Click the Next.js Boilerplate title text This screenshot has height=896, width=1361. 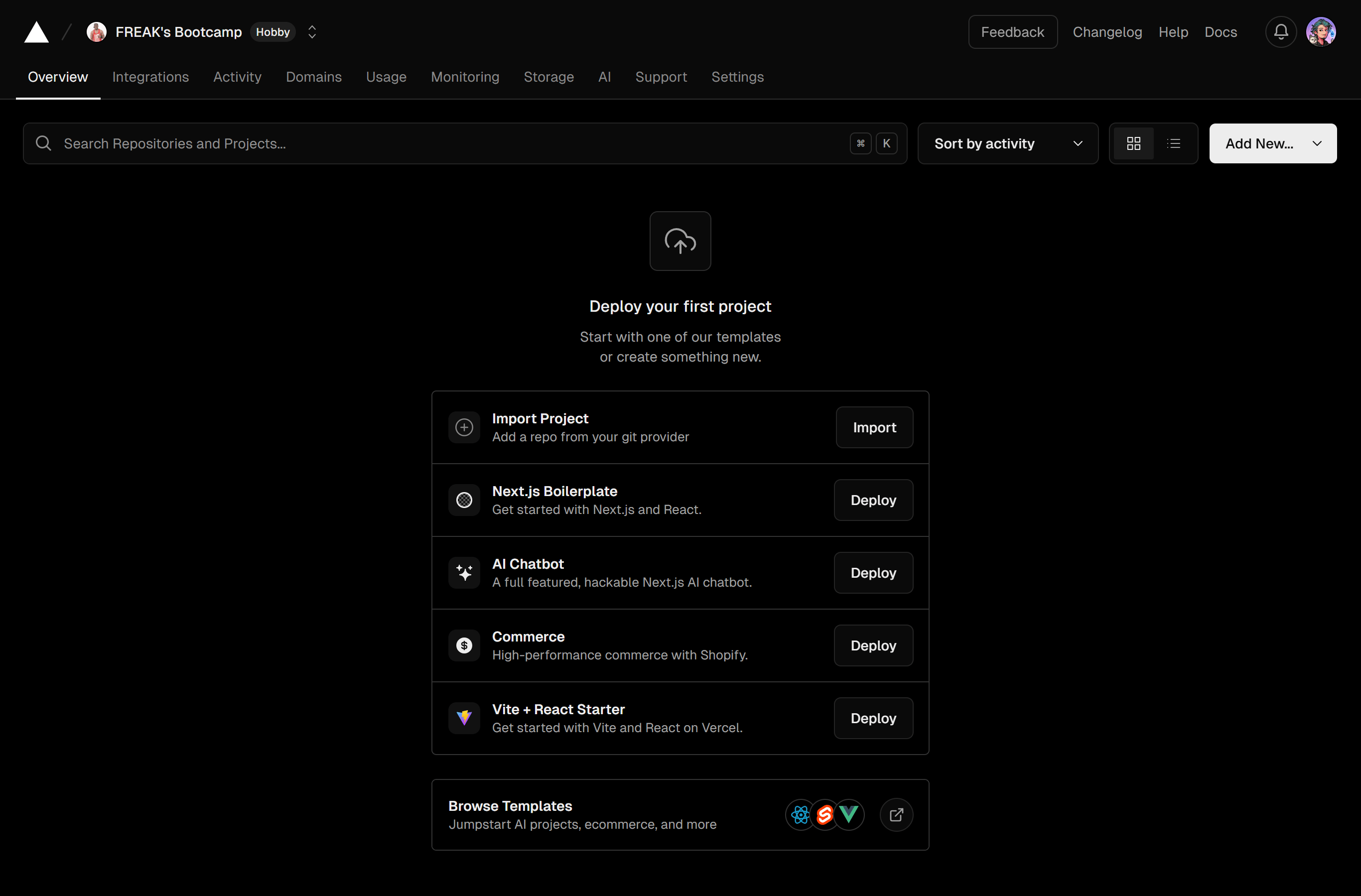(554, 491)
